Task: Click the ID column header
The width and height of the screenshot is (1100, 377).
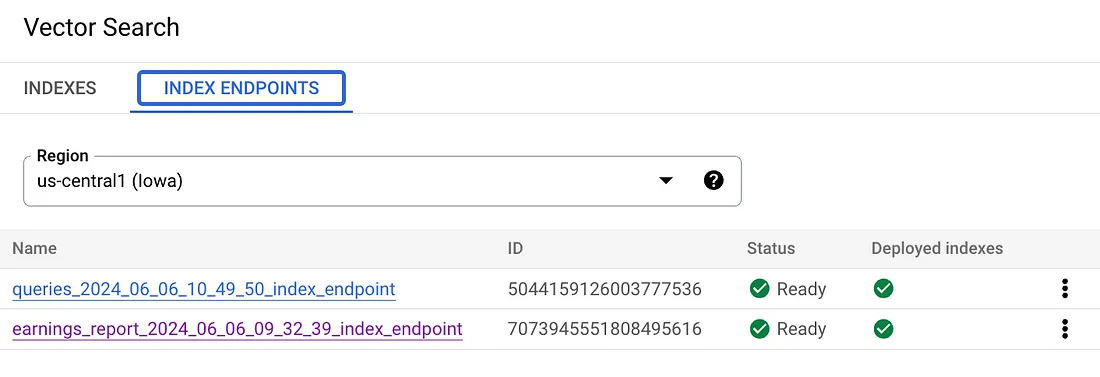Action: [516, 249]
